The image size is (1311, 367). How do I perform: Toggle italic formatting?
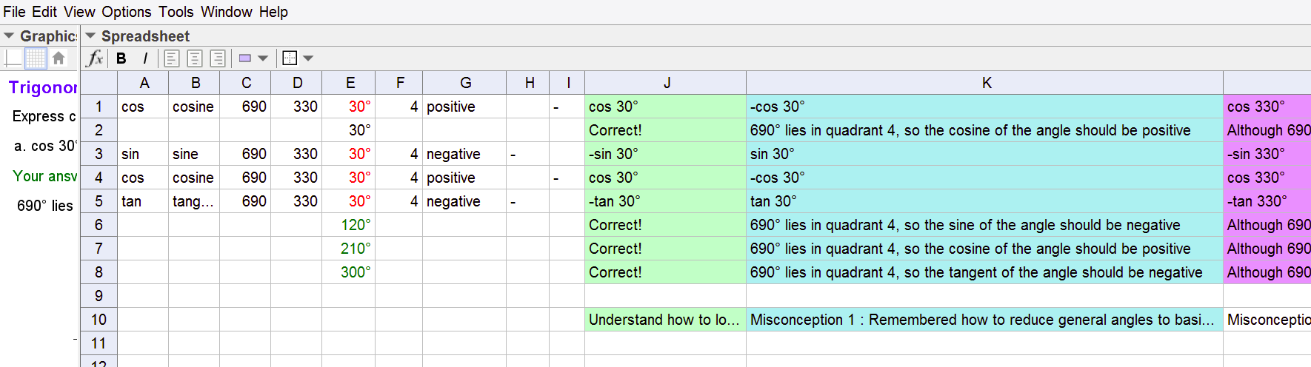[x=144, y=58]
